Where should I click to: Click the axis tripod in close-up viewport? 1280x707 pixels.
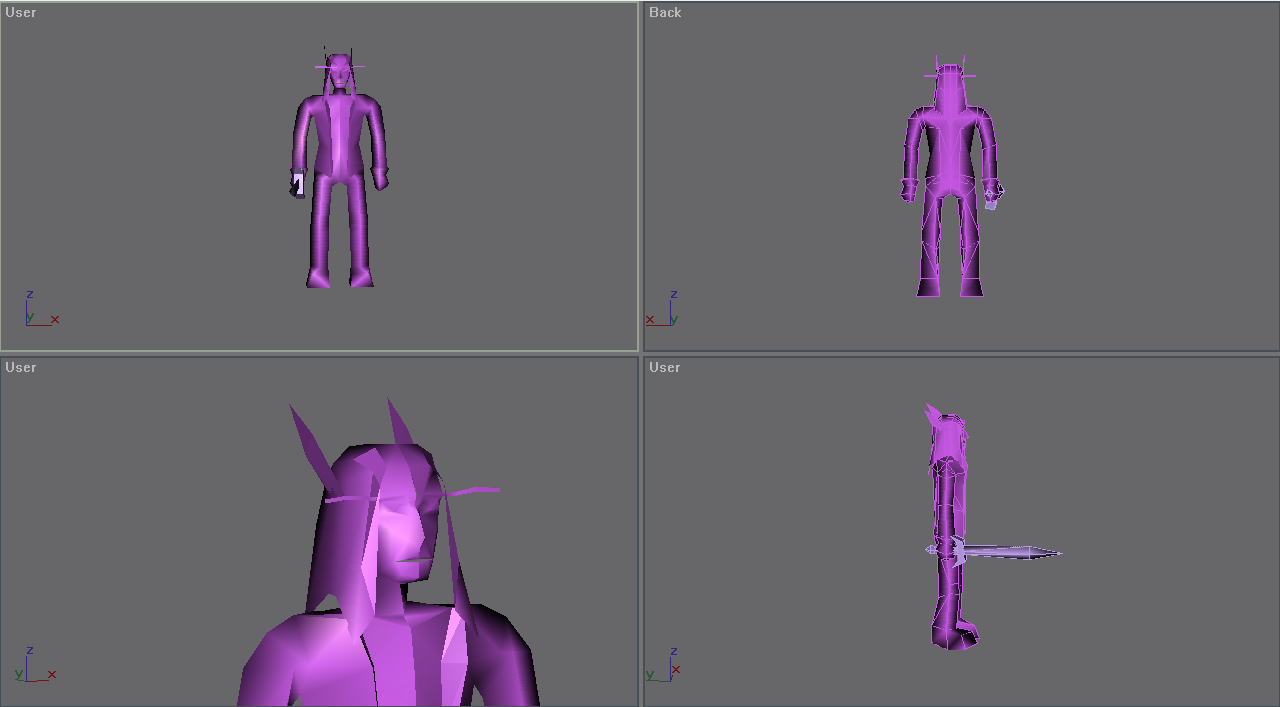click(x=36, y=665)
